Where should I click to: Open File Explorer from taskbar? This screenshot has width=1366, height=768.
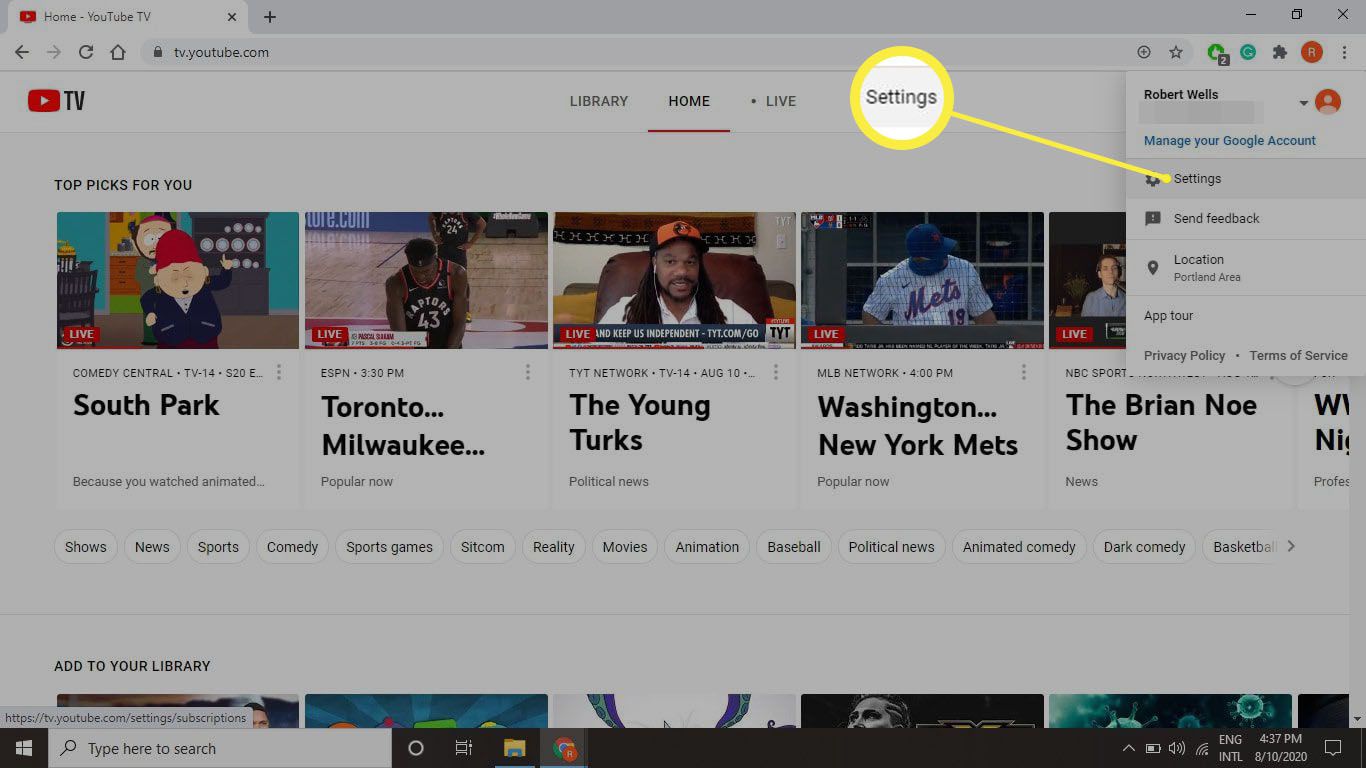click(514, 748)
